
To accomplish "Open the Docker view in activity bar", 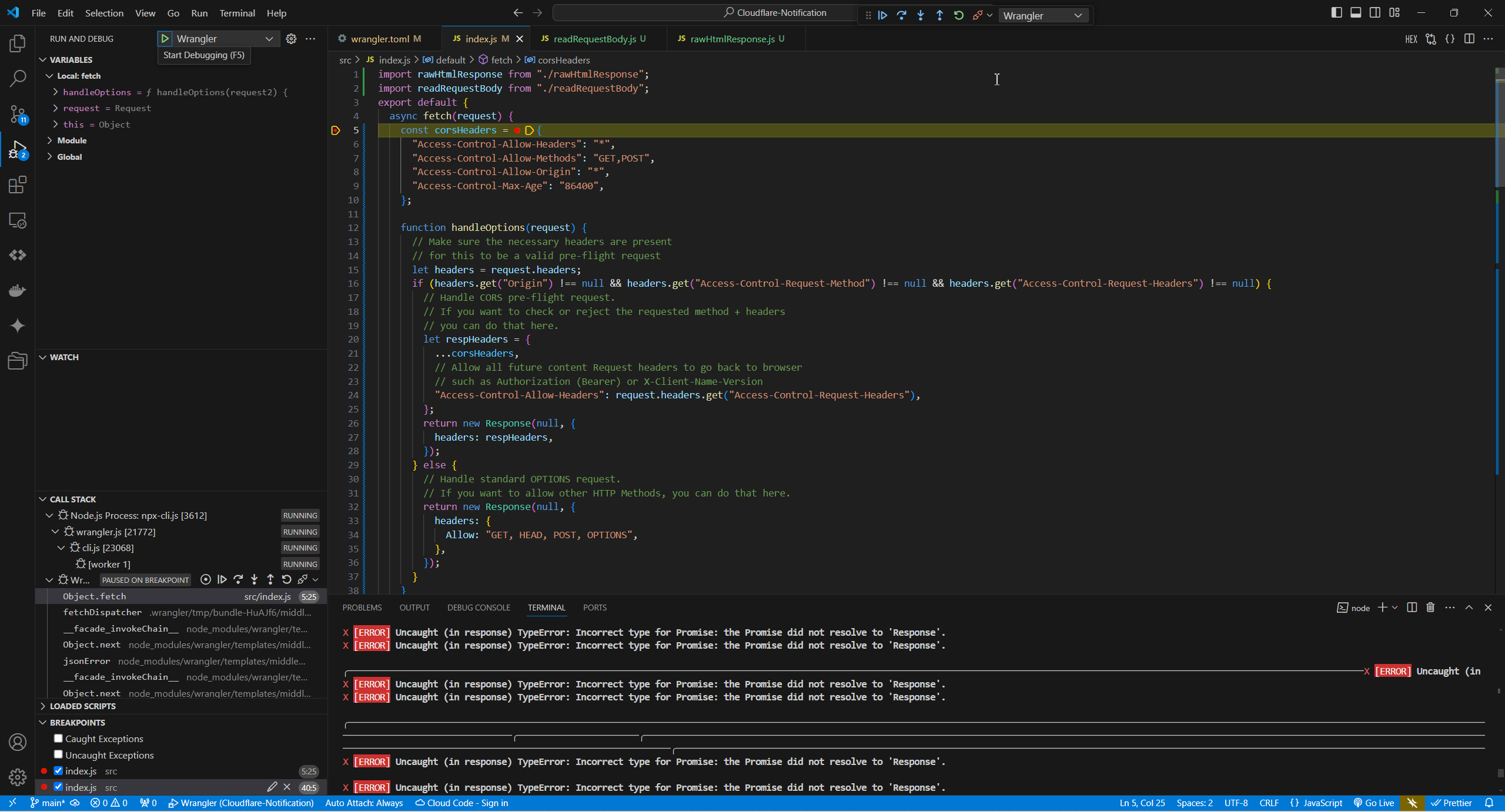I will [18, 290].
